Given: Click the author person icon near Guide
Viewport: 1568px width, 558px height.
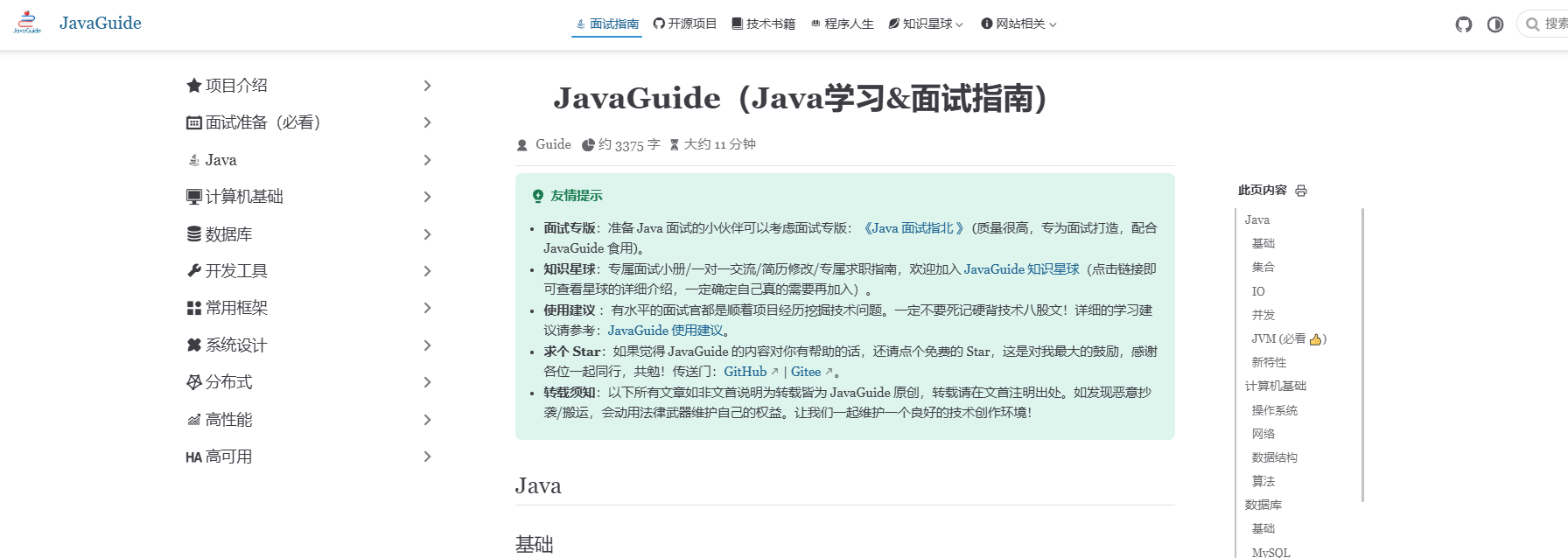Looking at the screenshot, I should 522,145.
